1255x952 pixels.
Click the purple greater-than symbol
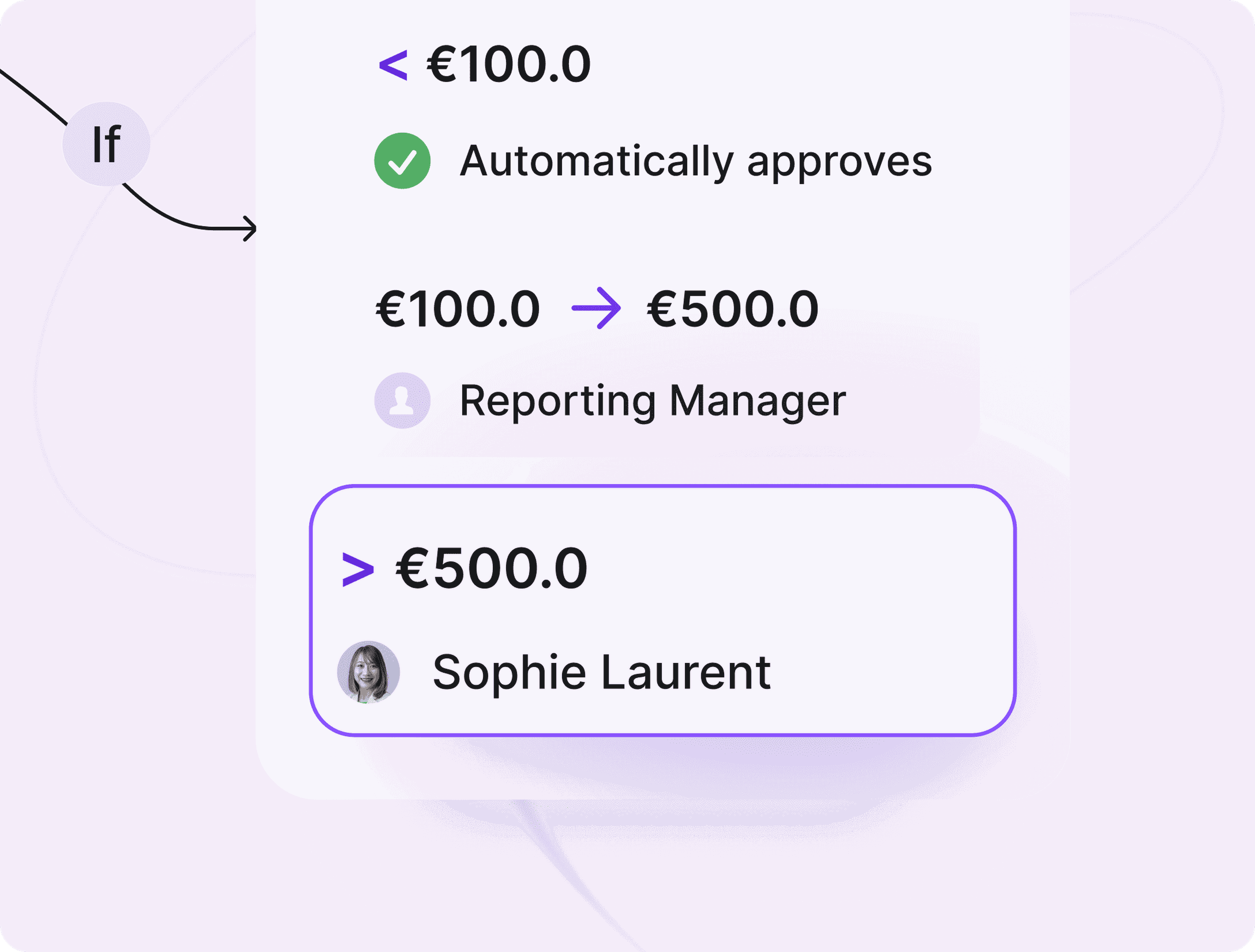point(358,570)
